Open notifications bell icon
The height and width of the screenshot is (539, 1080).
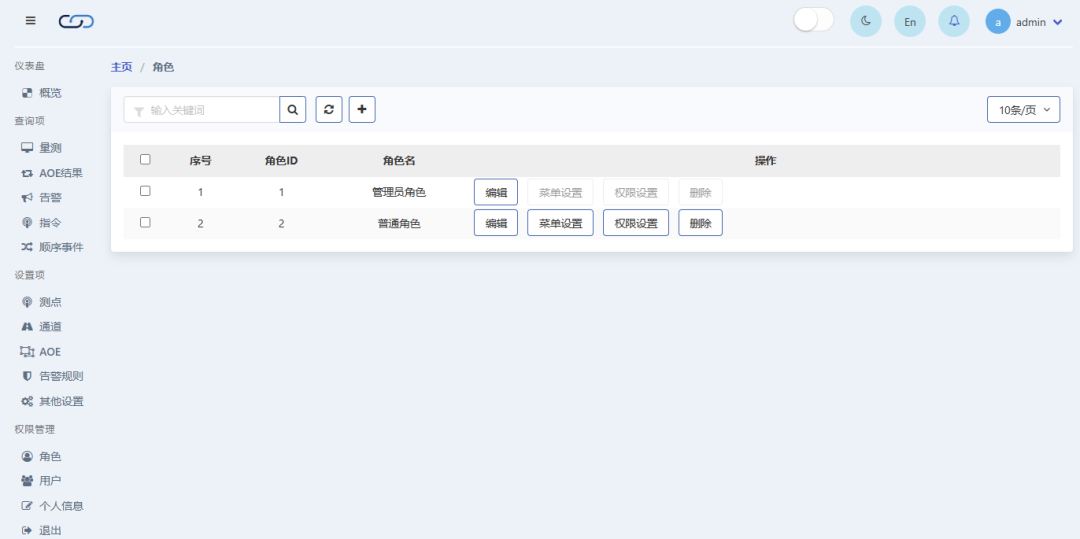[954, 21]
